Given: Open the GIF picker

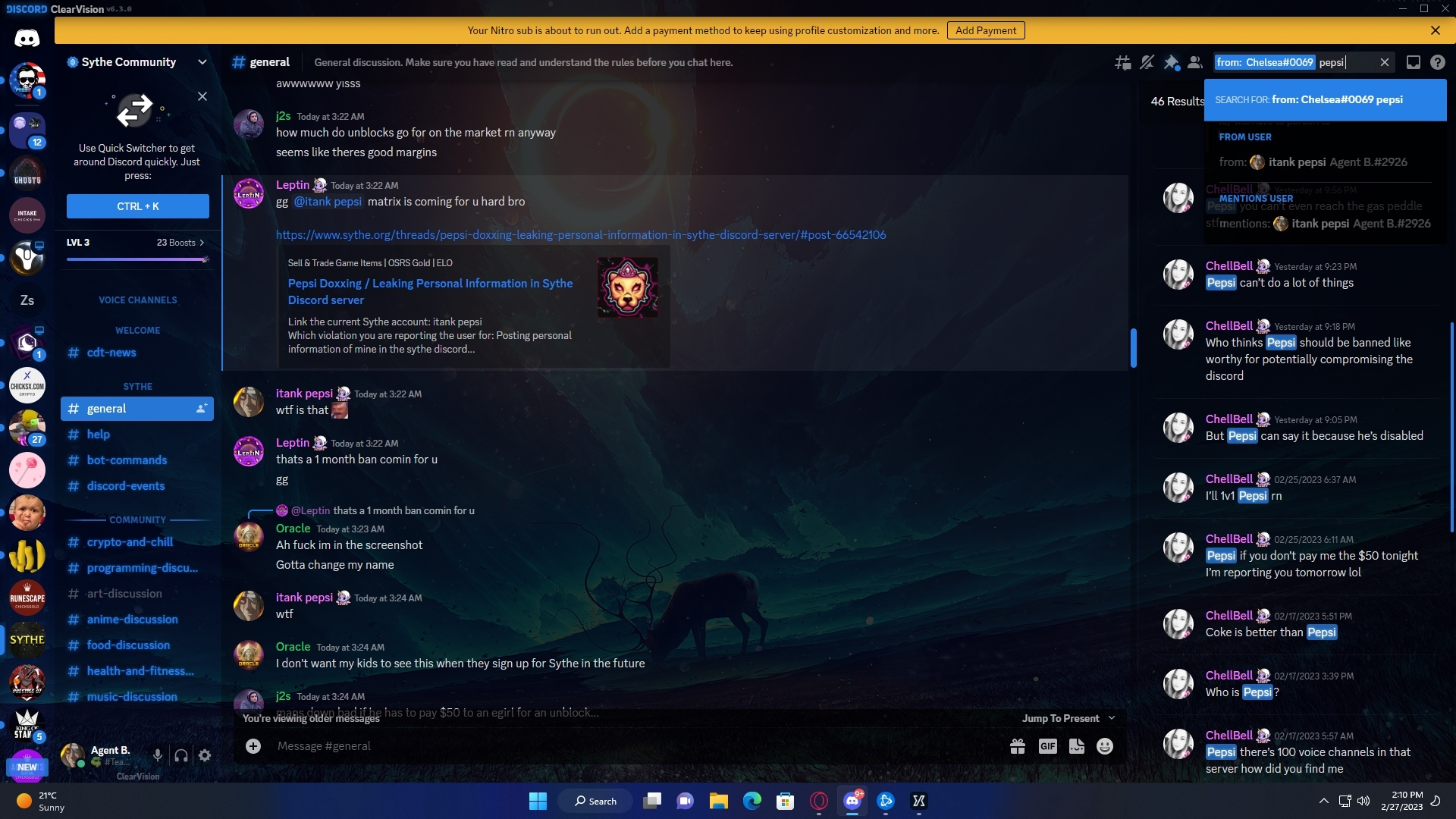Looking at the screenshot, I should pos(1047,746).
